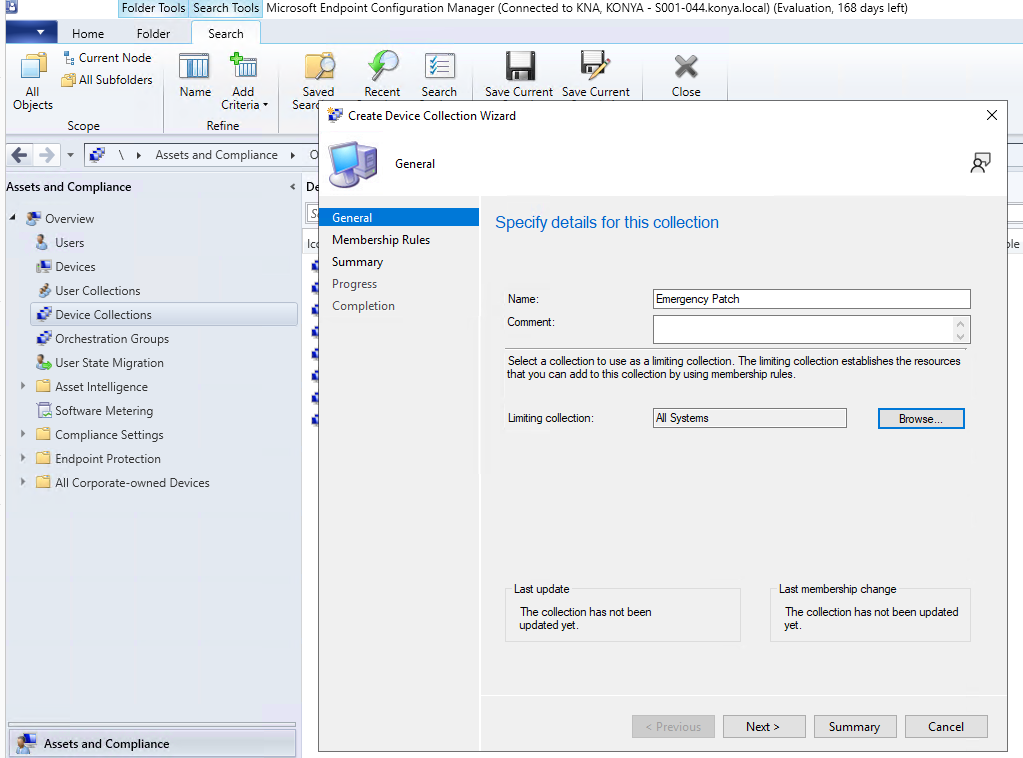1023x758 pixels.
Task: Switch to the Folder ribbon tab
Action: pos(153,34)
